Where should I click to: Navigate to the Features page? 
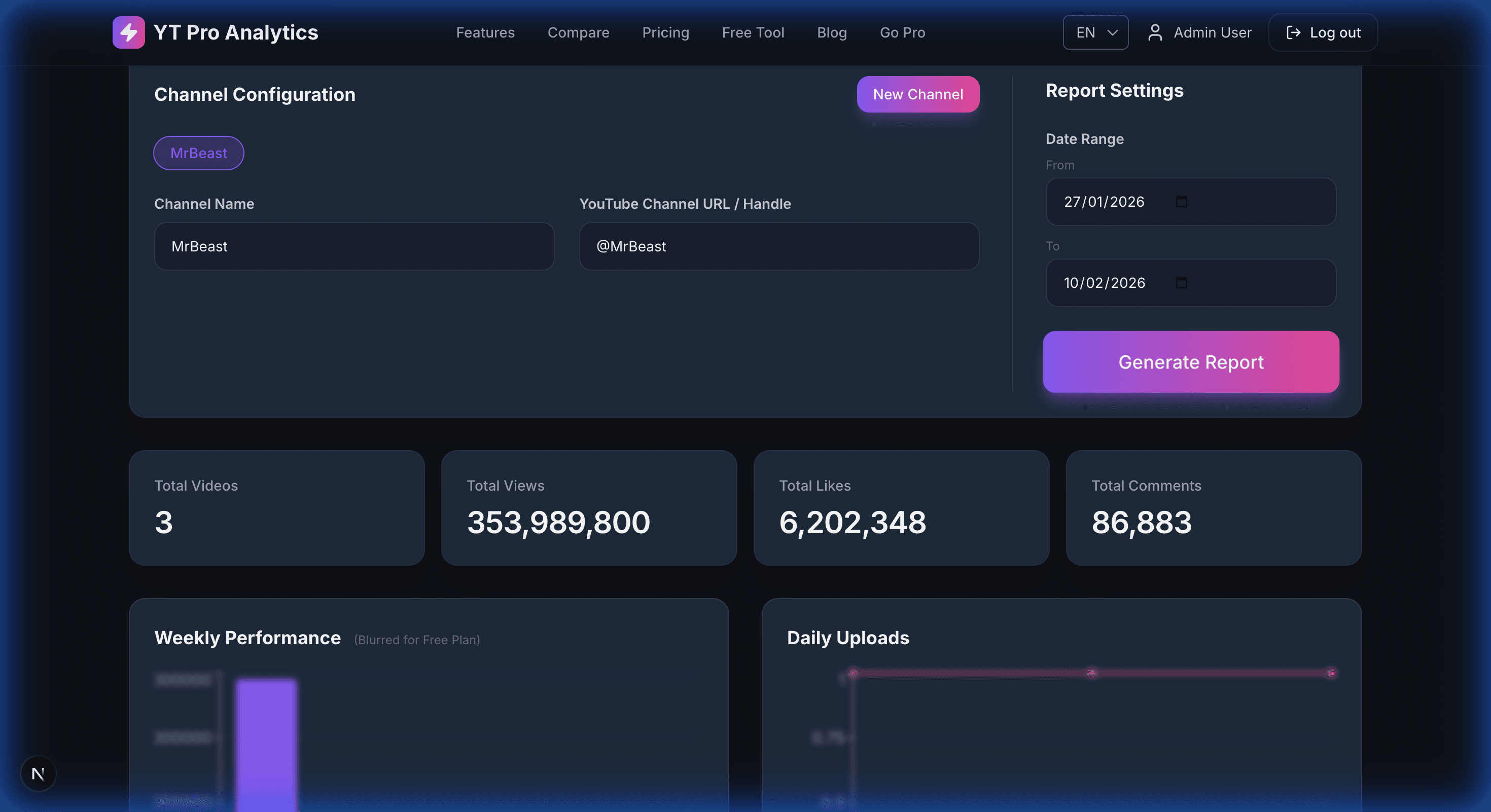(485, 32)
